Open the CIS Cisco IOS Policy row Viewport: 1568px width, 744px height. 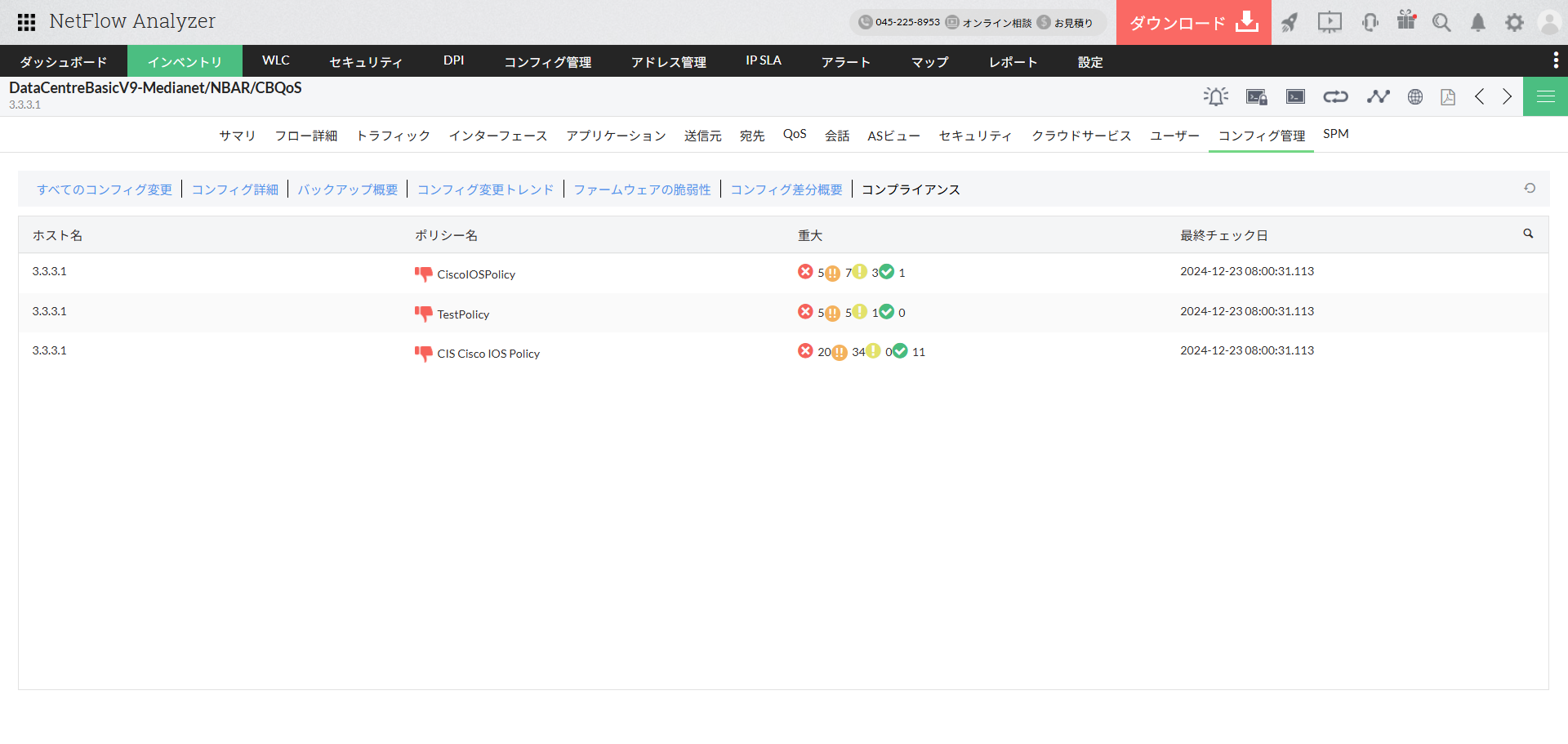[488, 354]
